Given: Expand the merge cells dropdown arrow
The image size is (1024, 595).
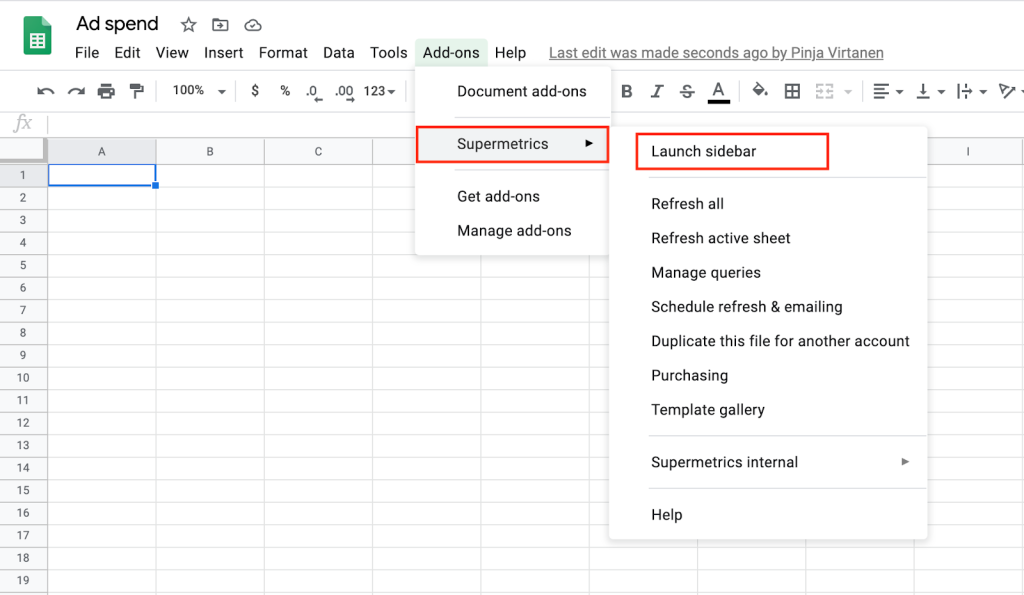Looking at the screenshot, I should click(848, 92).
